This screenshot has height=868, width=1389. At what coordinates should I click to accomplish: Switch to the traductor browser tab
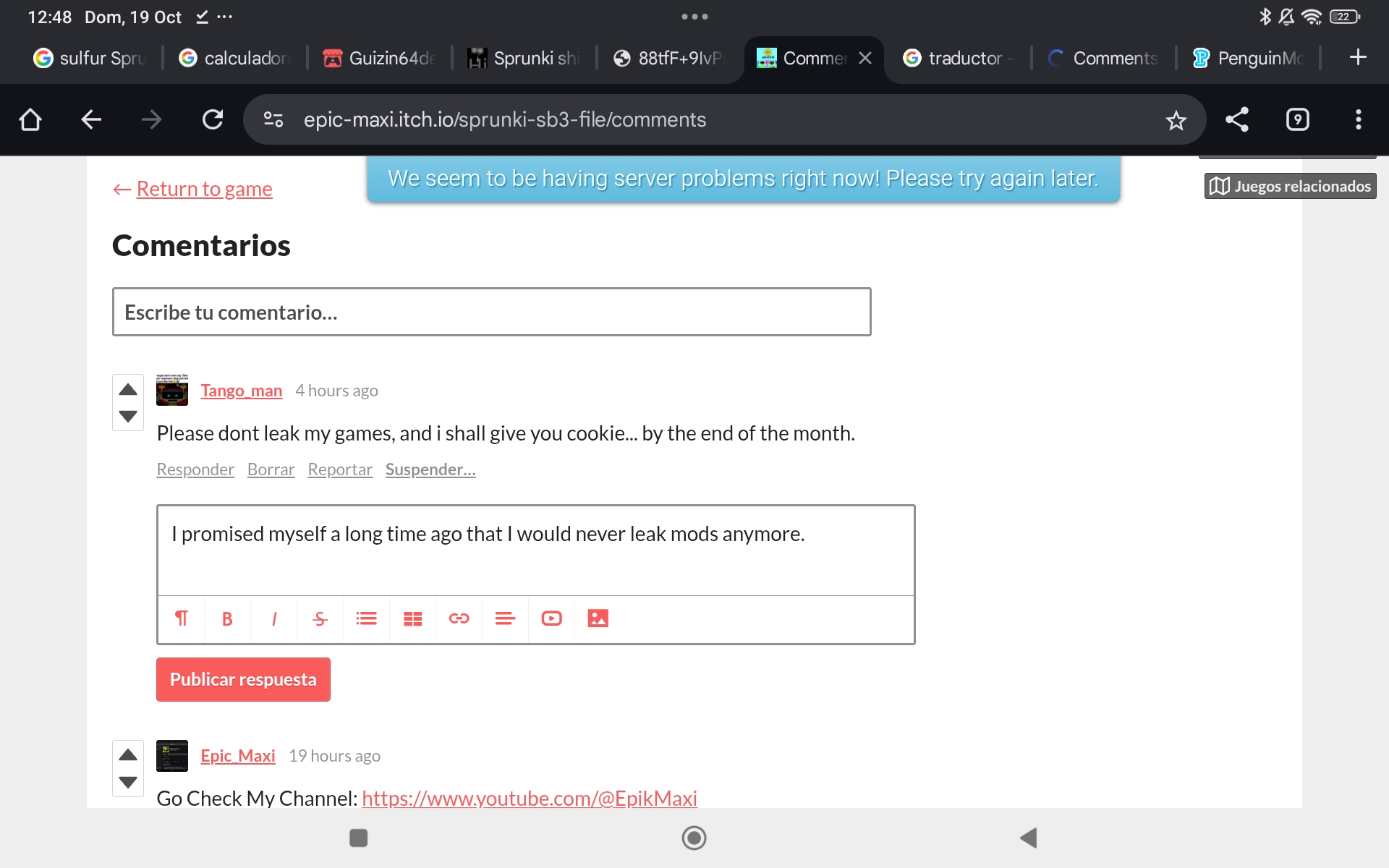coord(956,58)
